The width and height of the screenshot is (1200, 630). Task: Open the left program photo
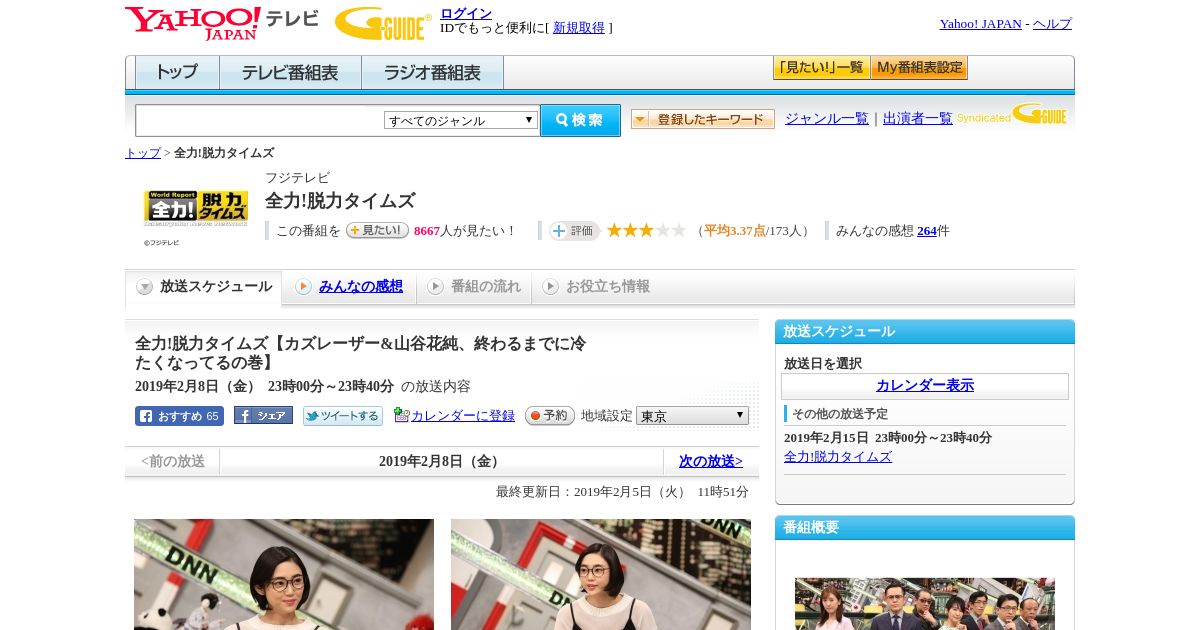(284, 574)
